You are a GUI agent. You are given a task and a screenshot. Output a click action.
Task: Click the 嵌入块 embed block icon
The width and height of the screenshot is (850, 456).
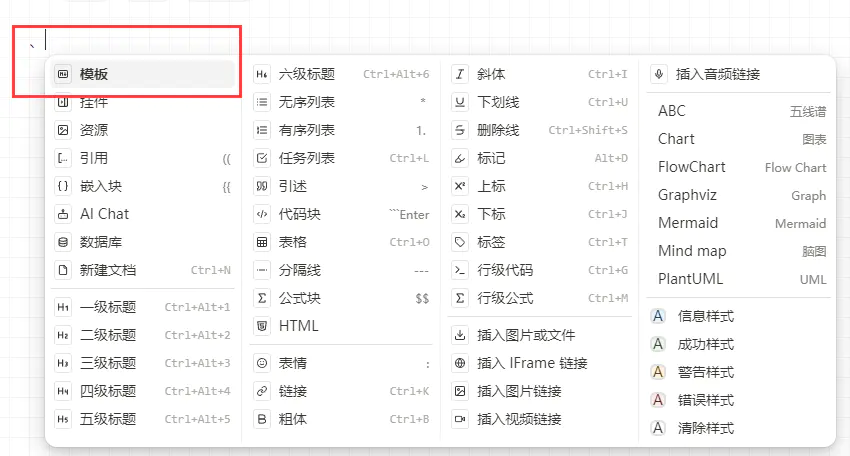tap(63, 186)
